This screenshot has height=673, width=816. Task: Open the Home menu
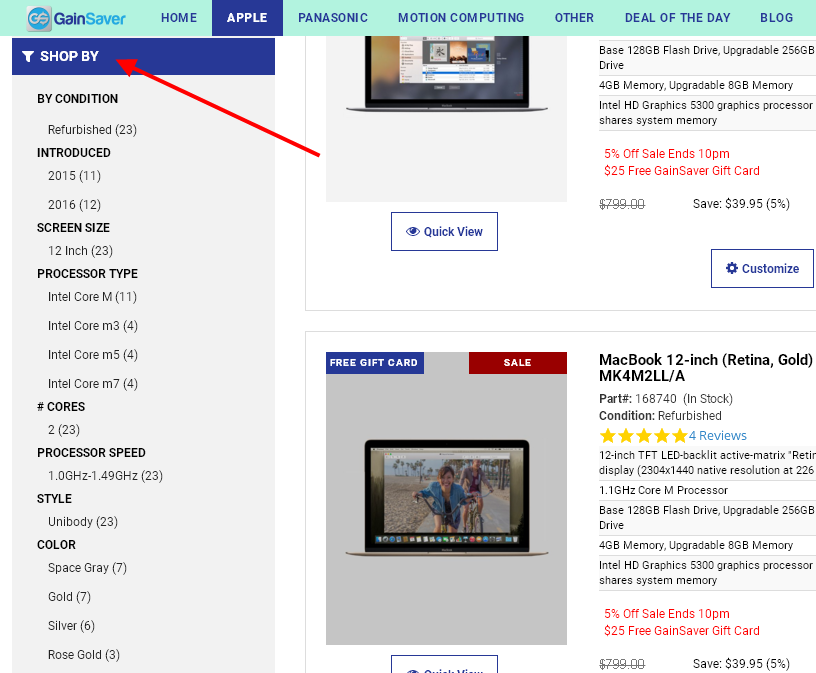coord(179,18)
